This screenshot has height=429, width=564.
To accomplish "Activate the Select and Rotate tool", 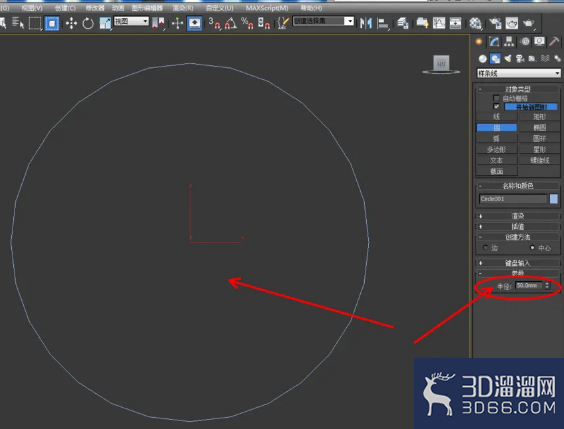I will click(x=88, y=24).
